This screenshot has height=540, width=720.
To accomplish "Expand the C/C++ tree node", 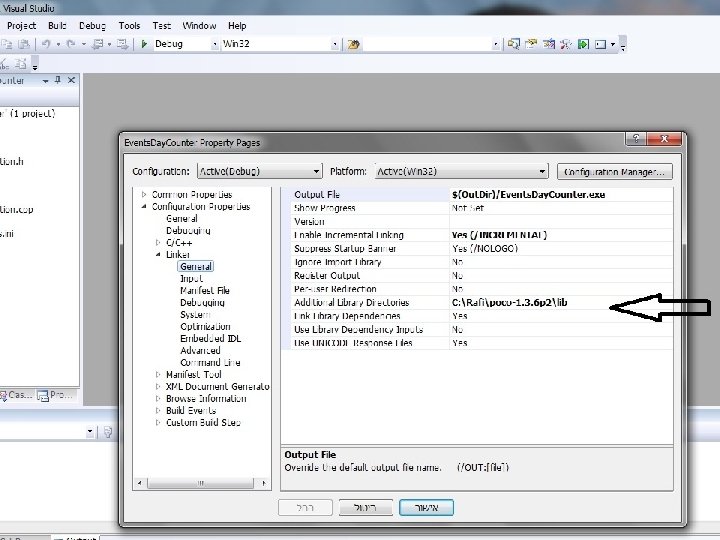I will (x=158, y=242).
